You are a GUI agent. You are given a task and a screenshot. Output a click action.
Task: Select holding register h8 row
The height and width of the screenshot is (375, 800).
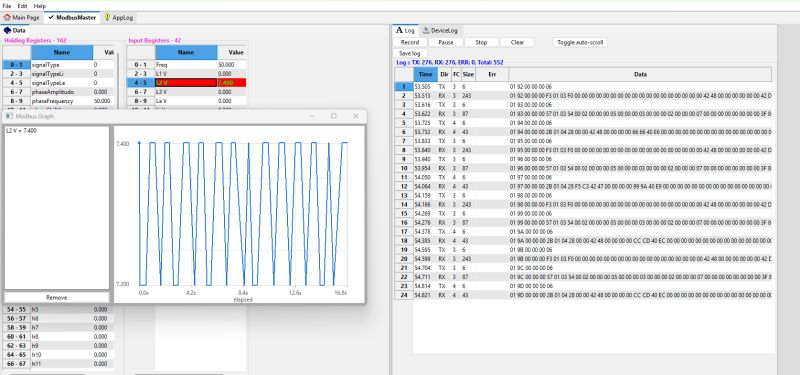pos(58,336)
